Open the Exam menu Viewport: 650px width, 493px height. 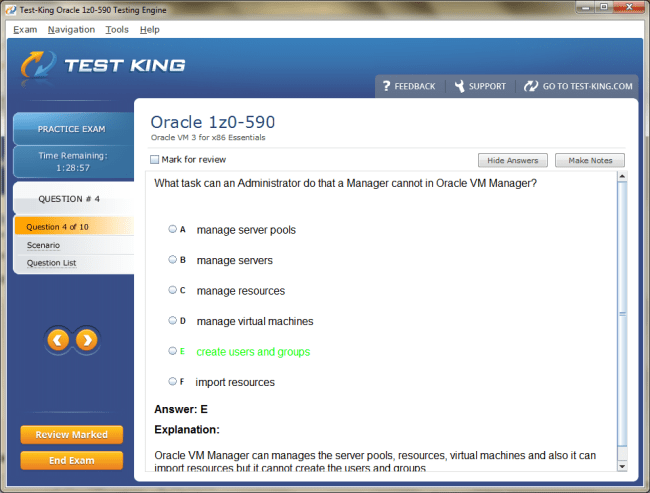[x=25, y=30]
